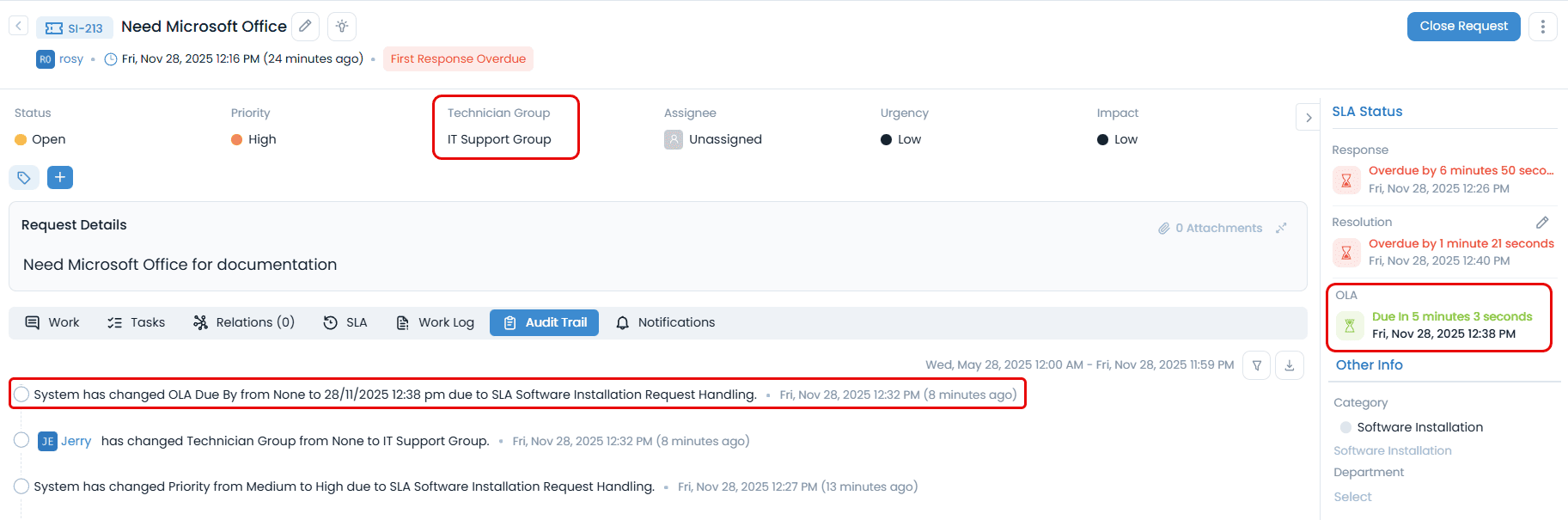Edit the request title with pencil icon
1568x520 pixels.
coord(305,27)
